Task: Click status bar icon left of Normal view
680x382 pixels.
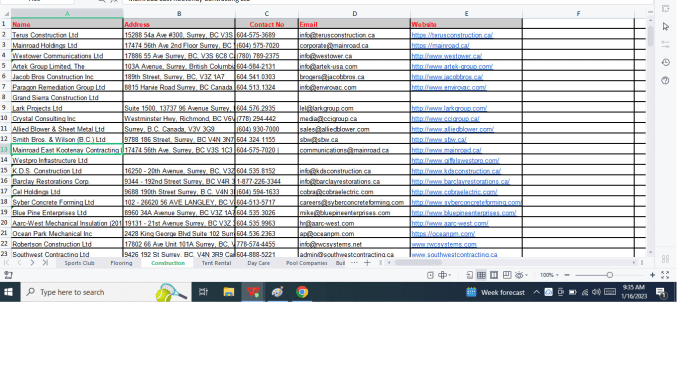Action: click(470, 275)
